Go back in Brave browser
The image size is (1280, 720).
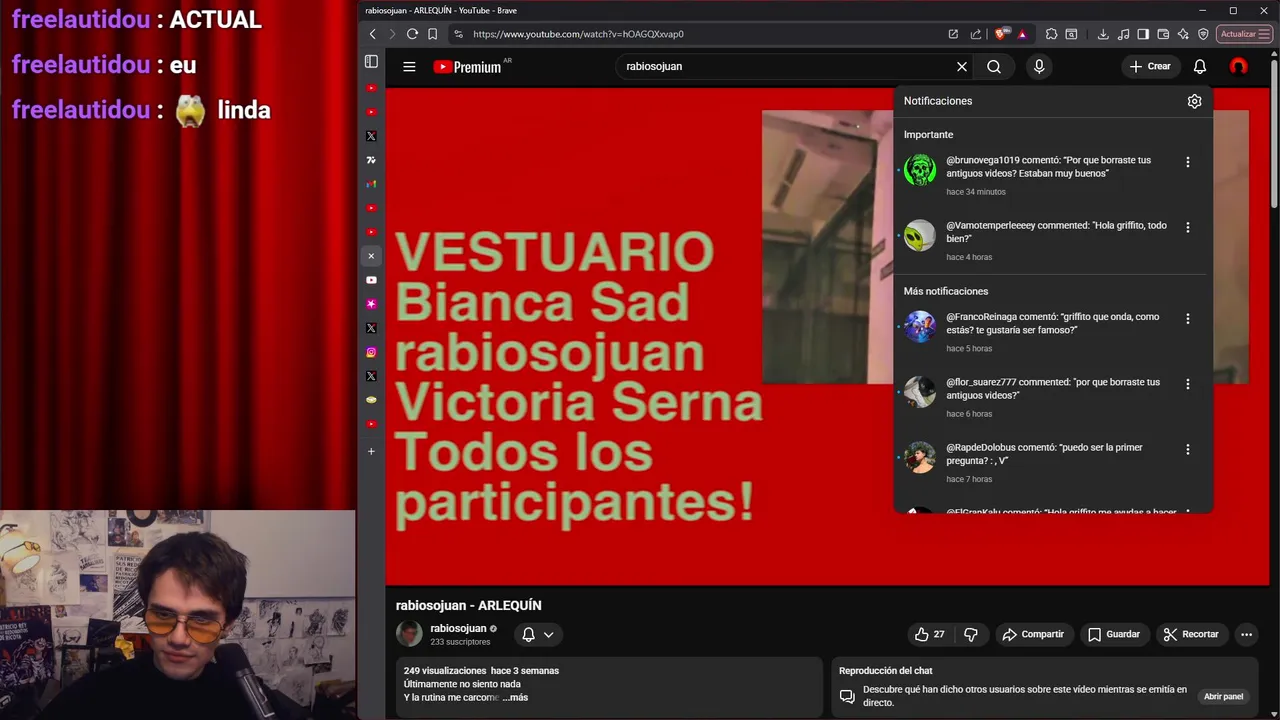pyautogui.click(x=373, y=34)
